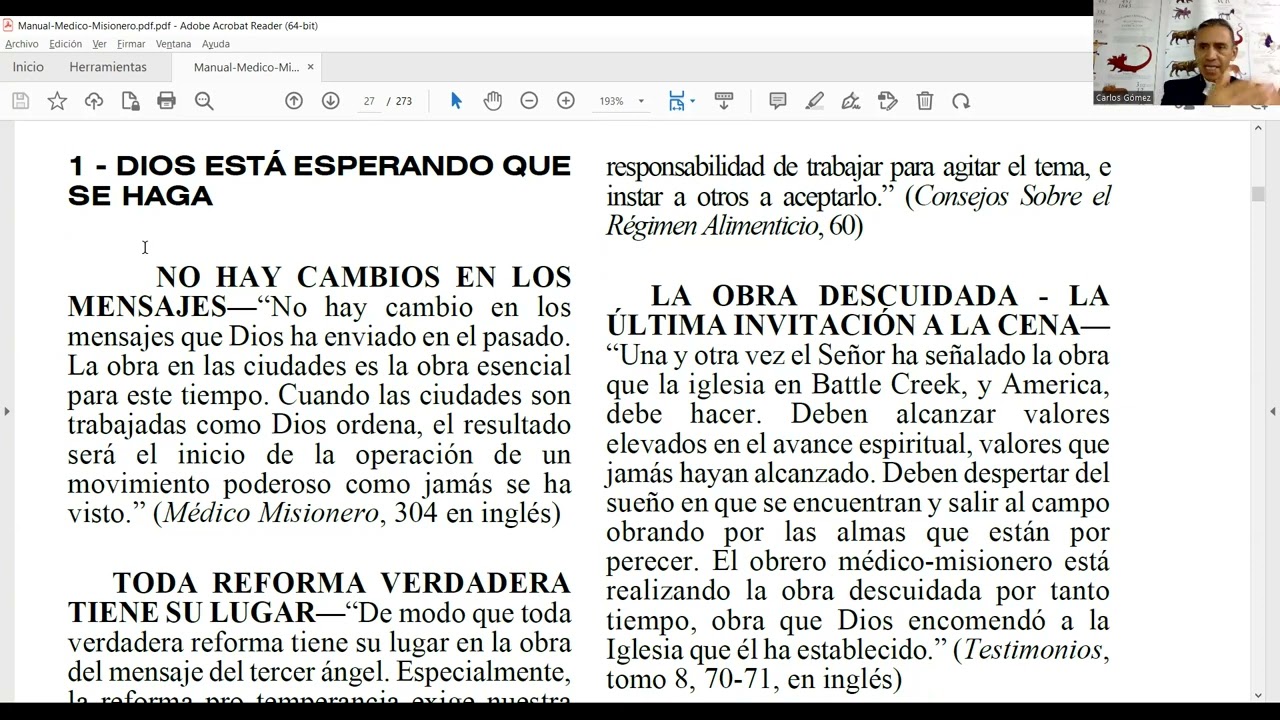Open the Edición menu
This screenshot has height=720, width=1280.
pyautogui.click(x=66, y=44)
